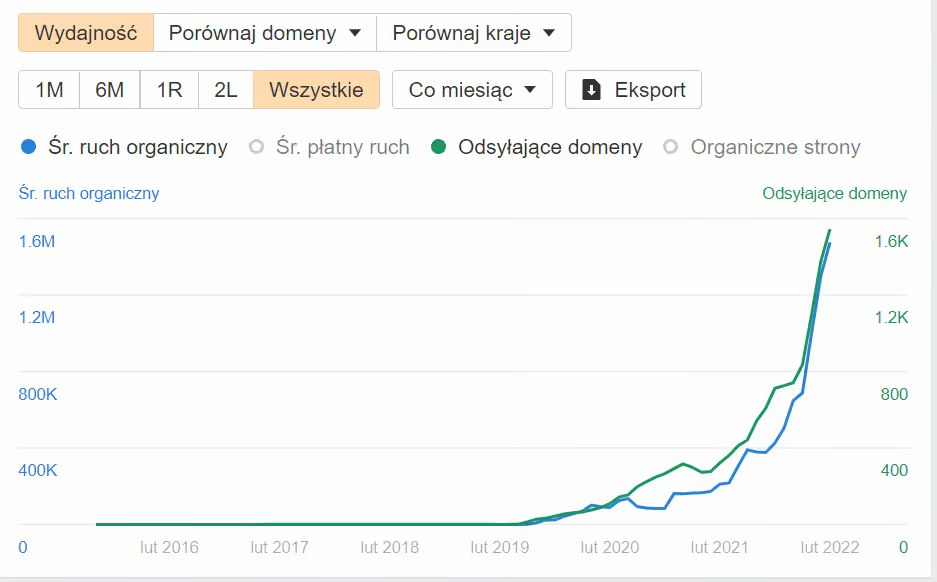Select the 1M time range button

[x=48, y=89]
